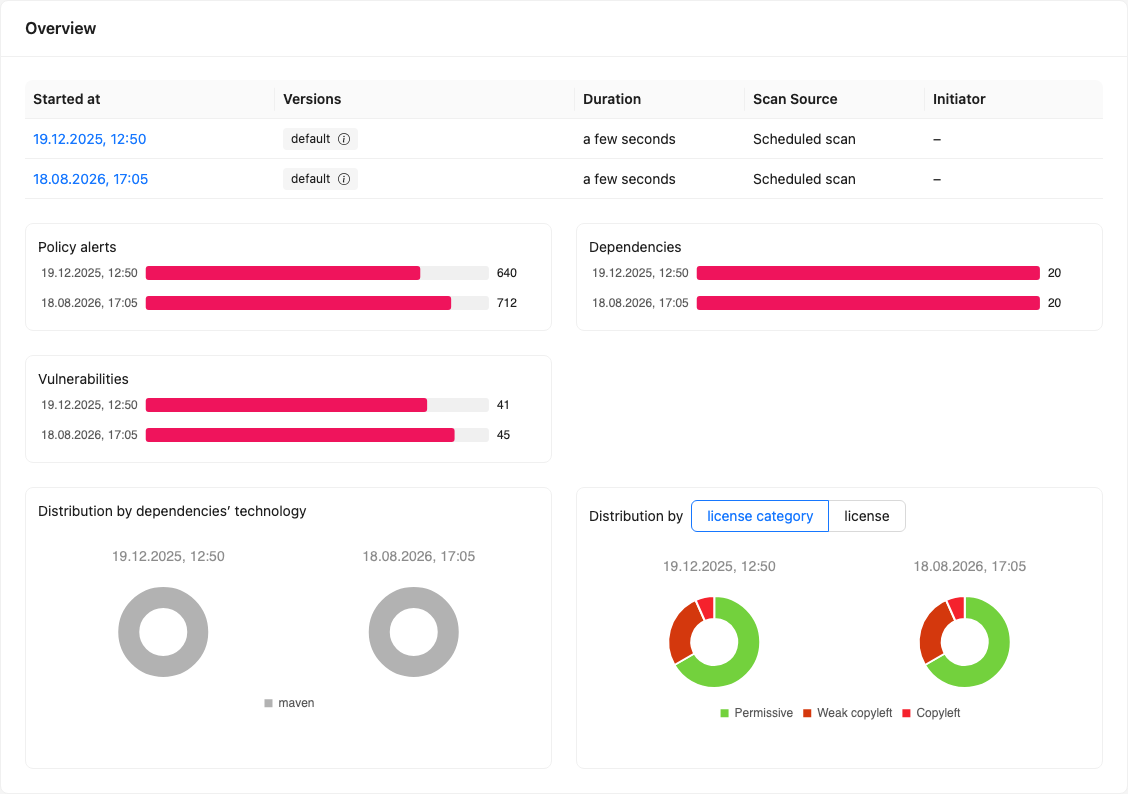Click the Policy alerts value 712
Viewport: 1128px width, 795px height.
click(506, 303)
